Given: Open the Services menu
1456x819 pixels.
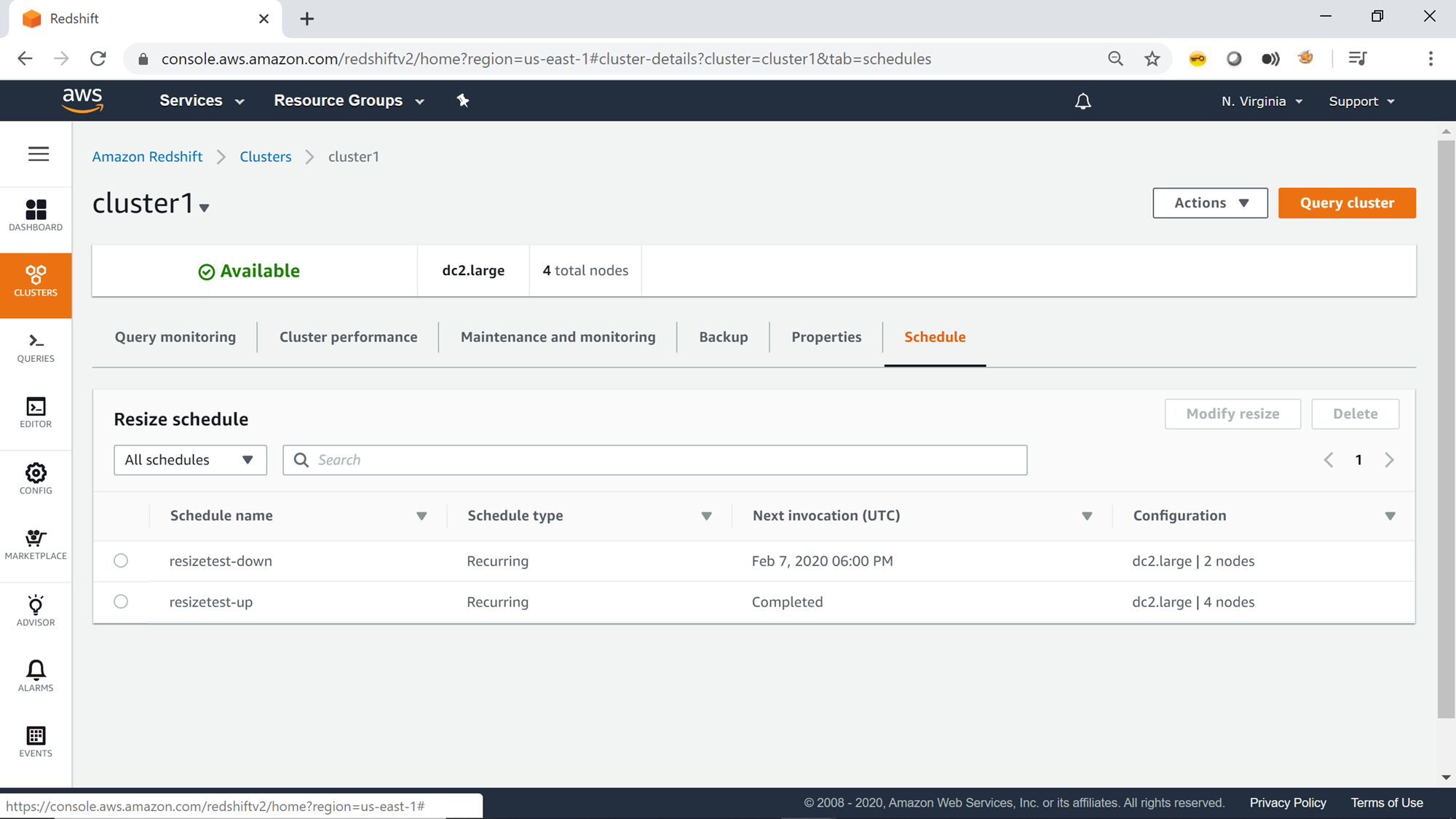Looking at the screenshot, I should (x=202, y=100).
